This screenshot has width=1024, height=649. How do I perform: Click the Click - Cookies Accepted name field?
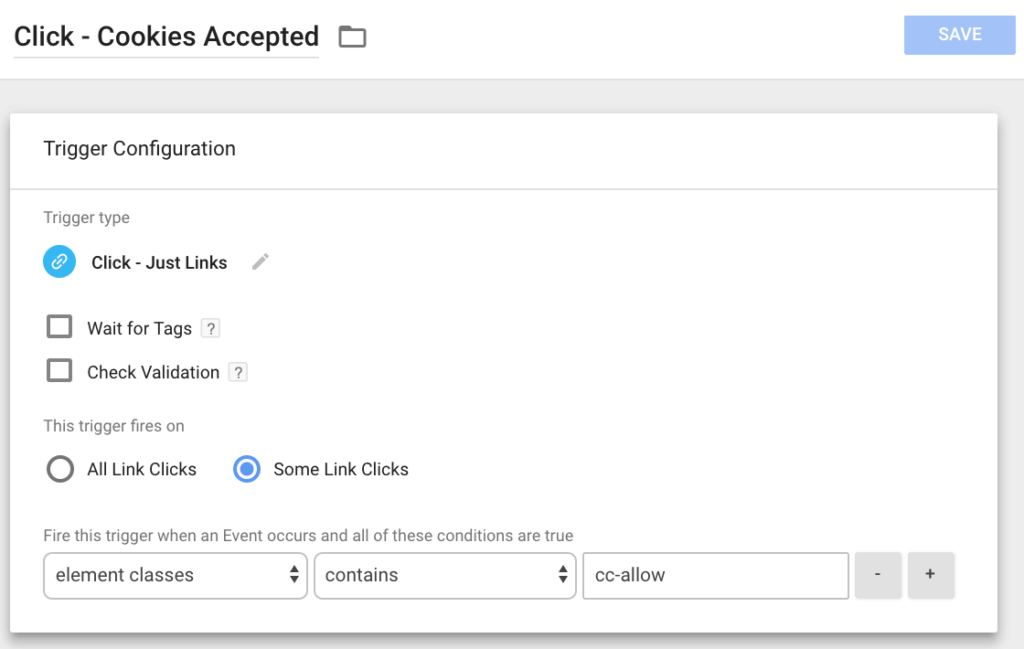point(167,37)
